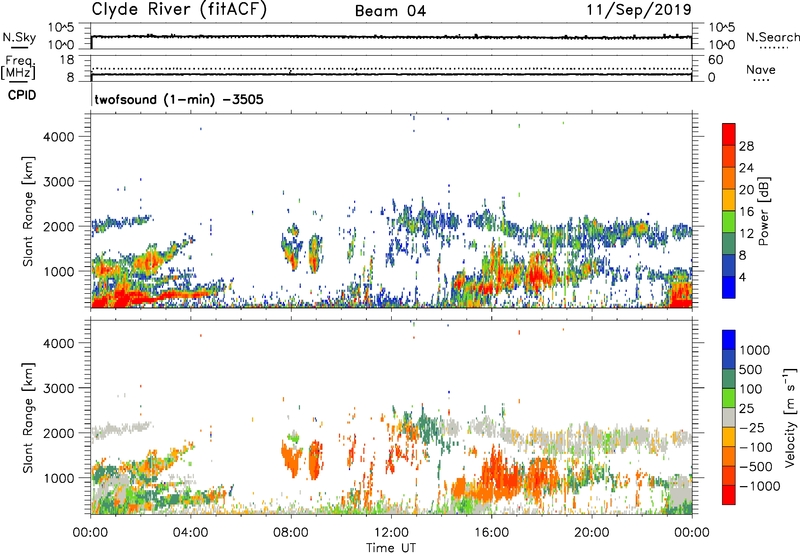Click the "24" Power color bar label
The height and width of the screenshot is (554, 800).
coord(746,168)
